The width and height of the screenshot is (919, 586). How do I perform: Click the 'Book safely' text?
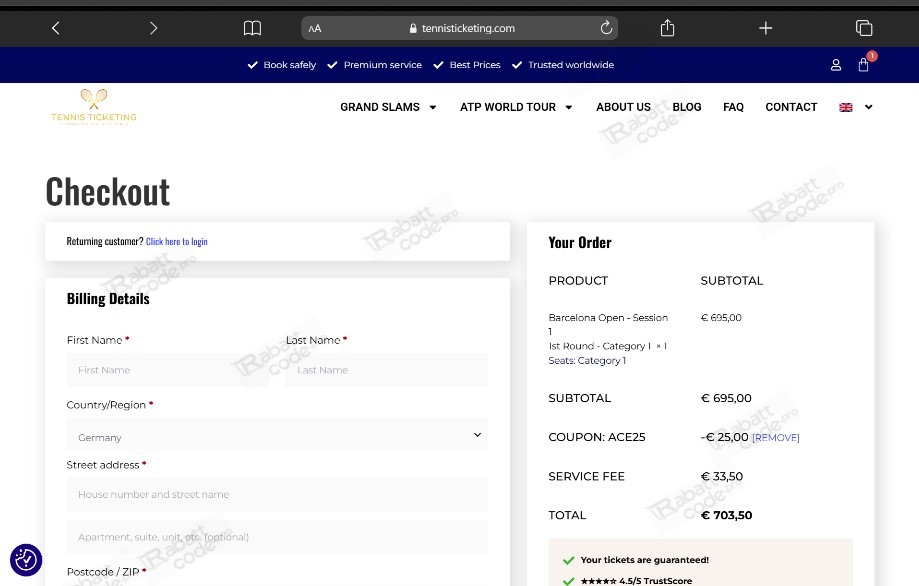click(290, 65)
